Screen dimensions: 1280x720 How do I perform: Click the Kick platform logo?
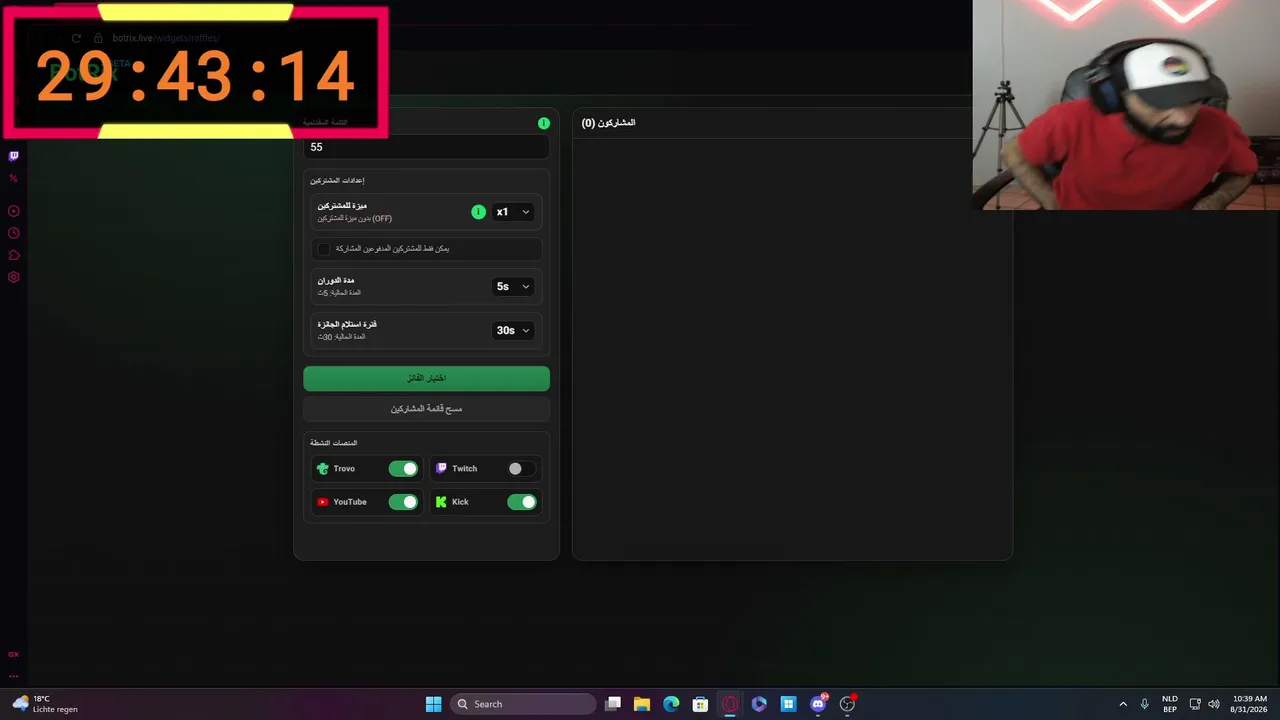click(x=441, y=502)
